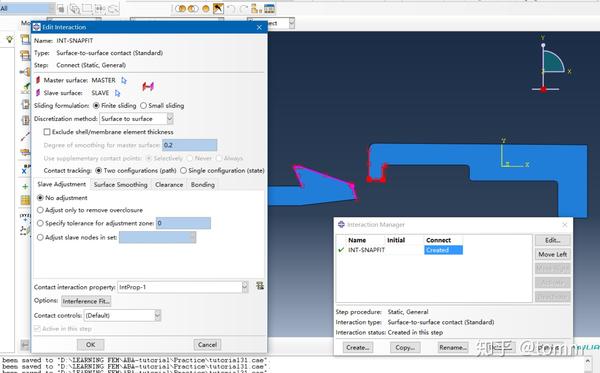
Task: Open the step dropdown behind the dialog title
Action: 292,23
